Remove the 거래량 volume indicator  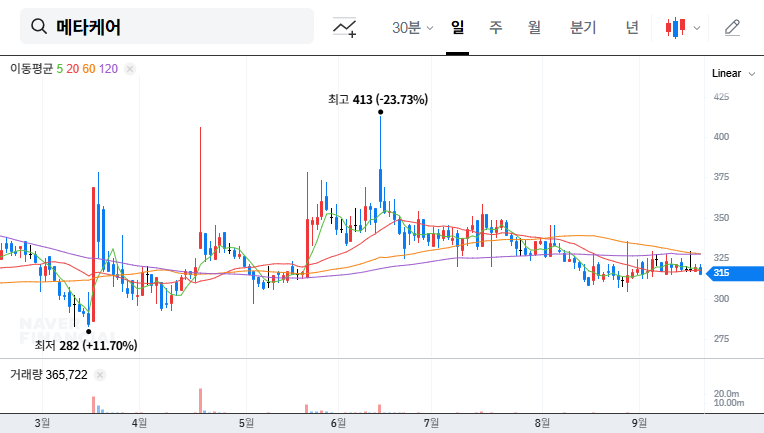click(x=100, y=375)
